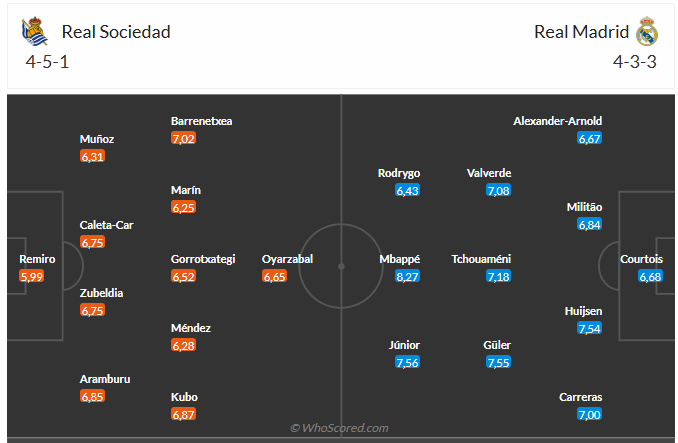Select Mbappé's 8,27 rating badge
This screenshot has width=678, height=443.
tap(407, 276)
